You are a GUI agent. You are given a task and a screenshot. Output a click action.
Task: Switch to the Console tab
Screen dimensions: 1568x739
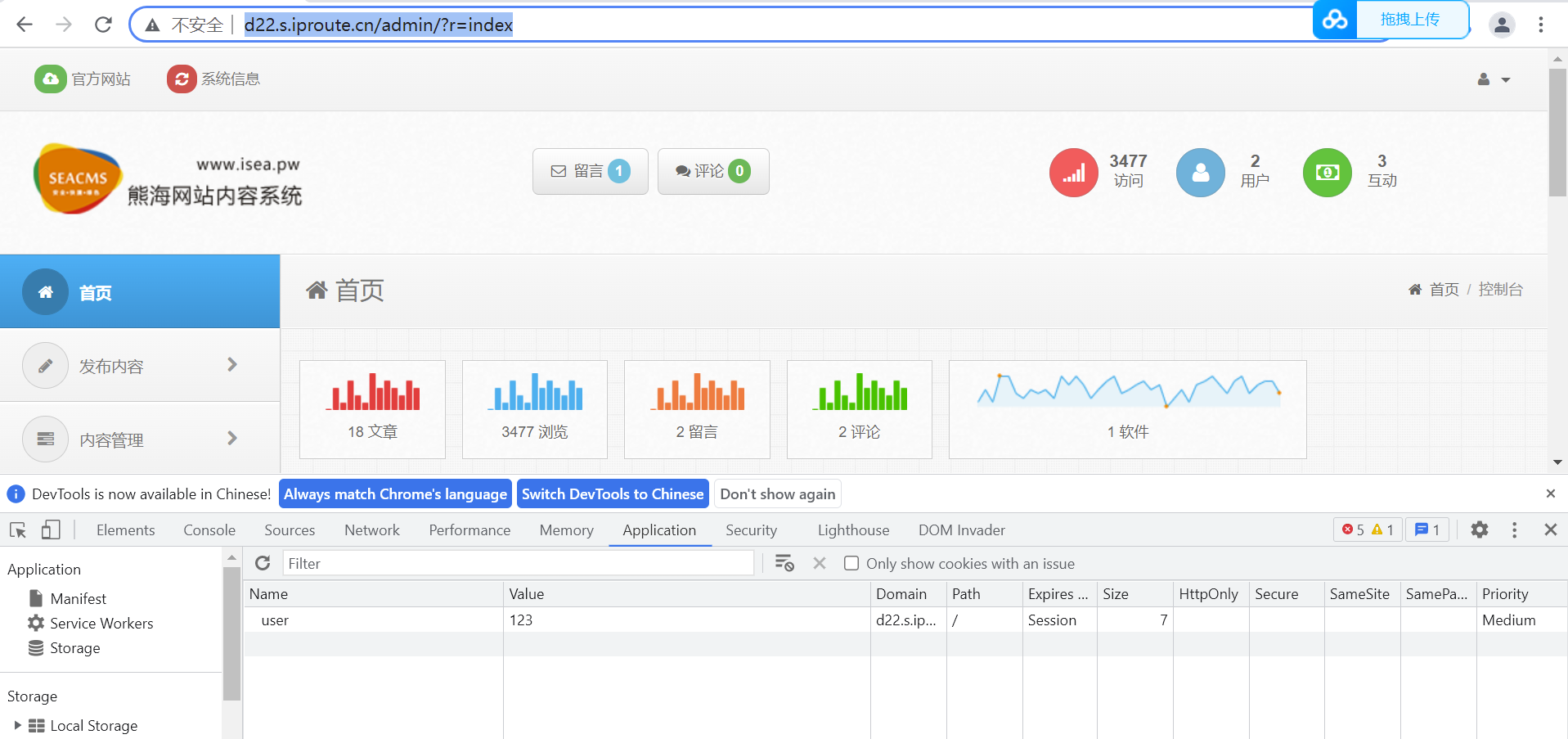pos(209,529)
